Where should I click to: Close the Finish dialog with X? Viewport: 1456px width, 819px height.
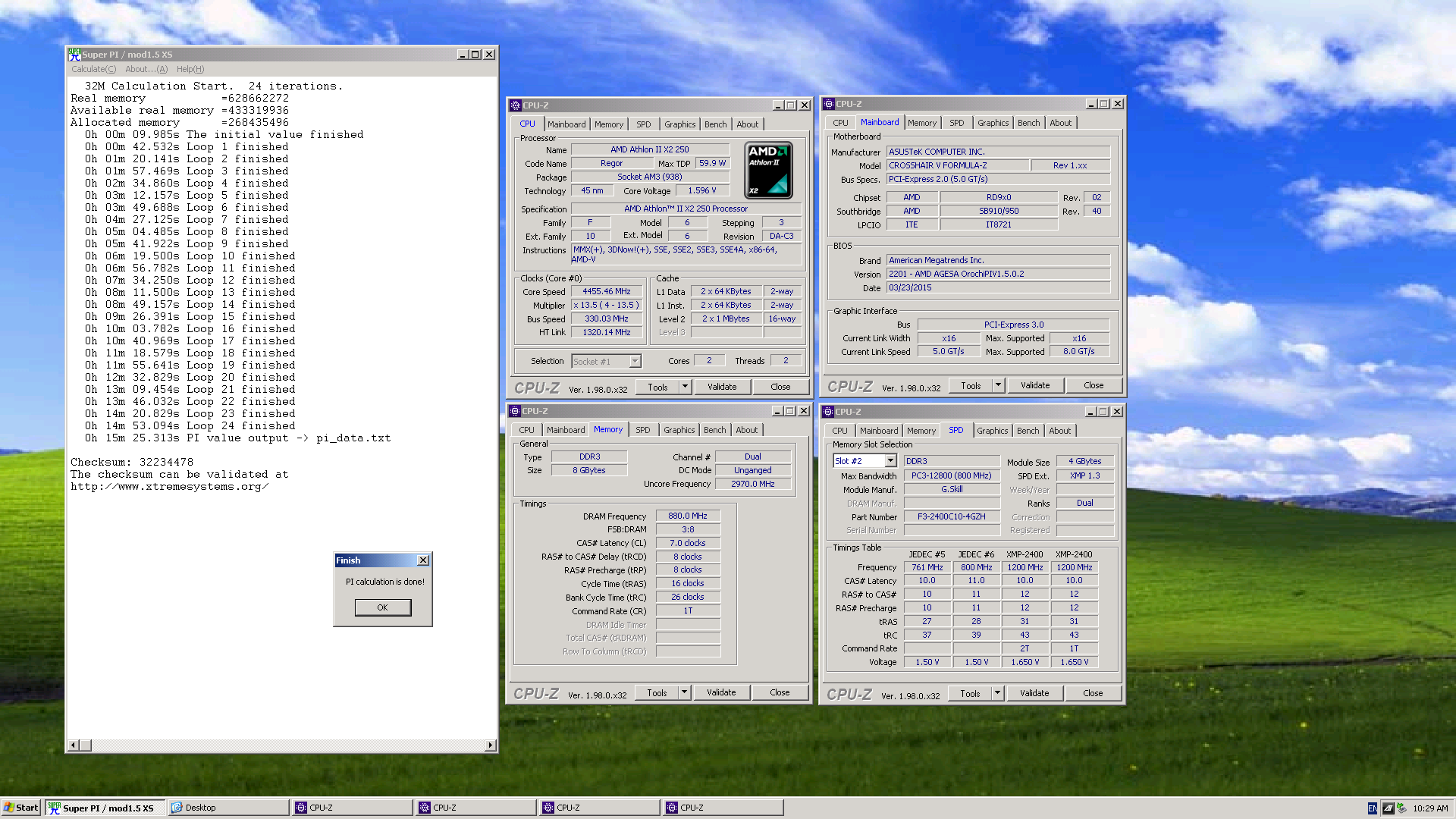423,560
